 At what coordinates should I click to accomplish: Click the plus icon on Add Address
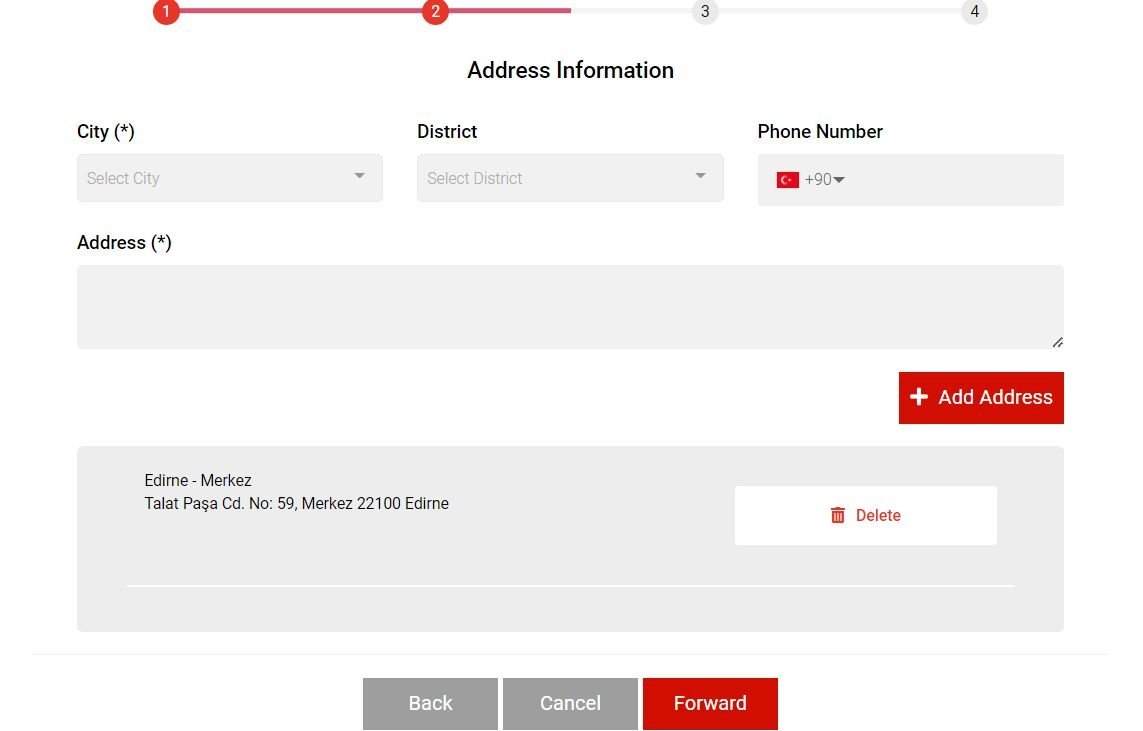coord(919,397)
